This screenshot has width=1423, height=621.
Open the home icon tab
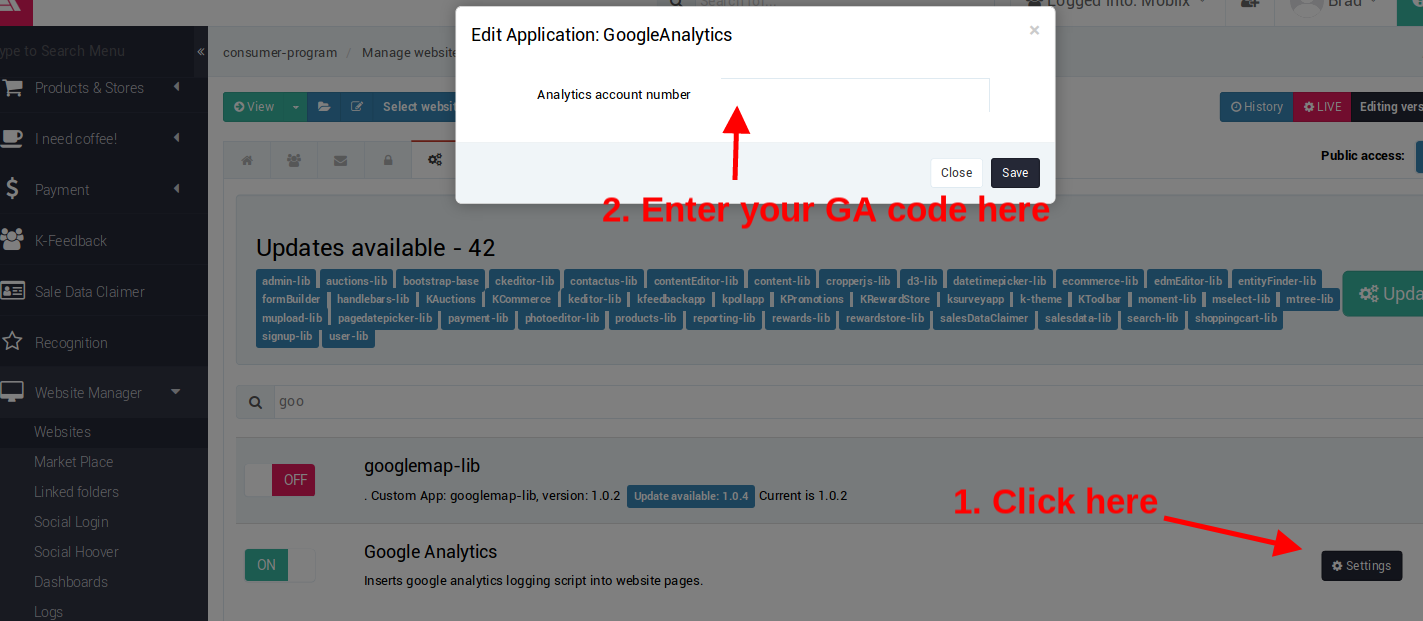(x=247, y=160)
